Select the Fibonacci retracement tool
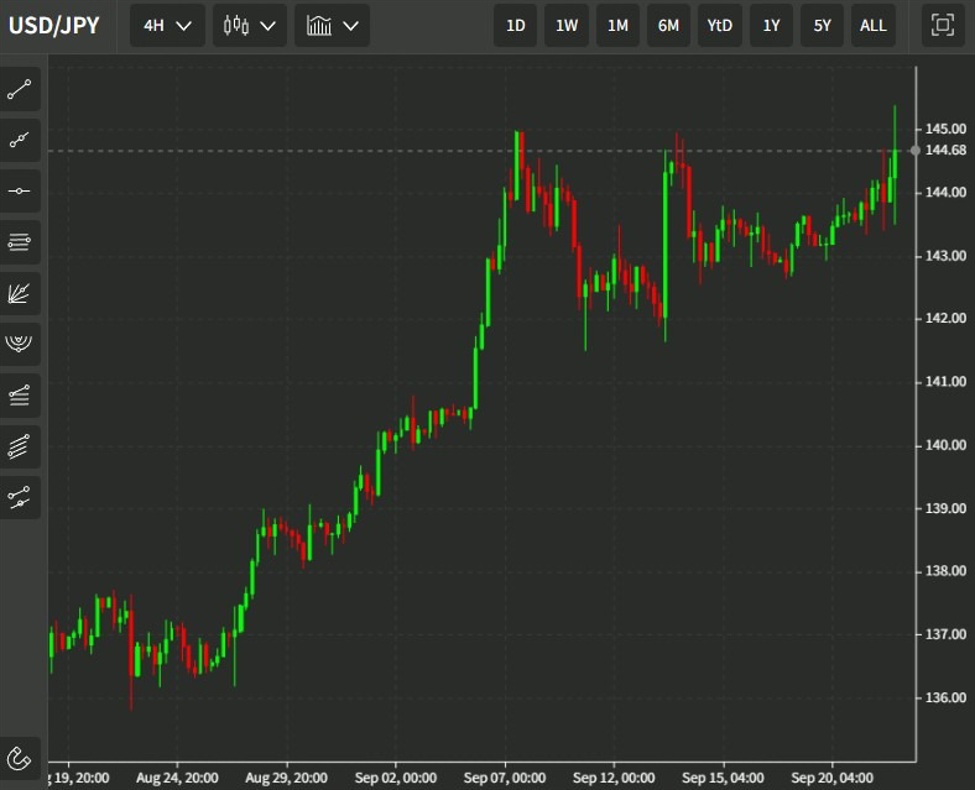The height and width of the screenshot is (790, 975). tap(21, 242)
